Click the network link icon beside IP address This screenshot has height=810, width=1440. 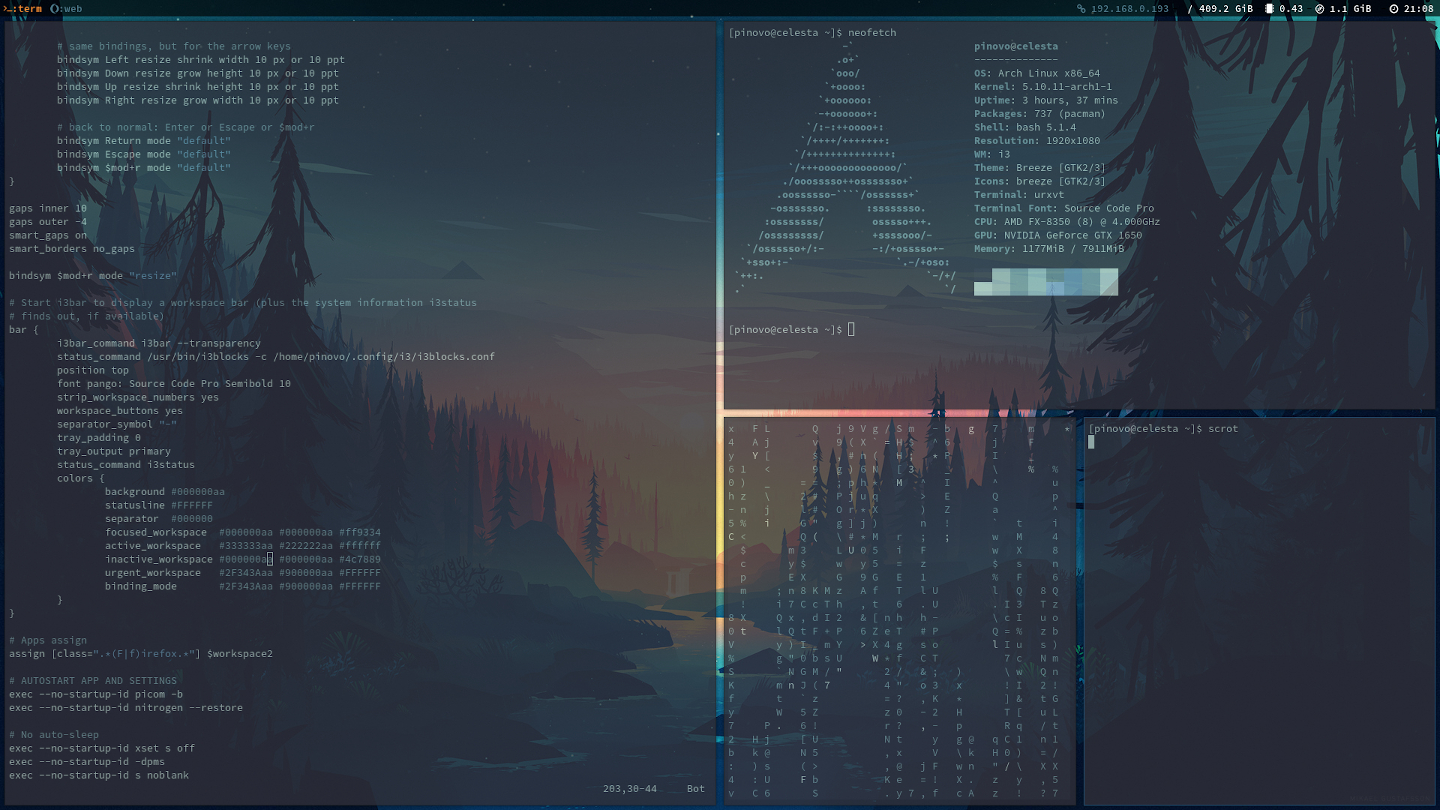(1081, 8)
